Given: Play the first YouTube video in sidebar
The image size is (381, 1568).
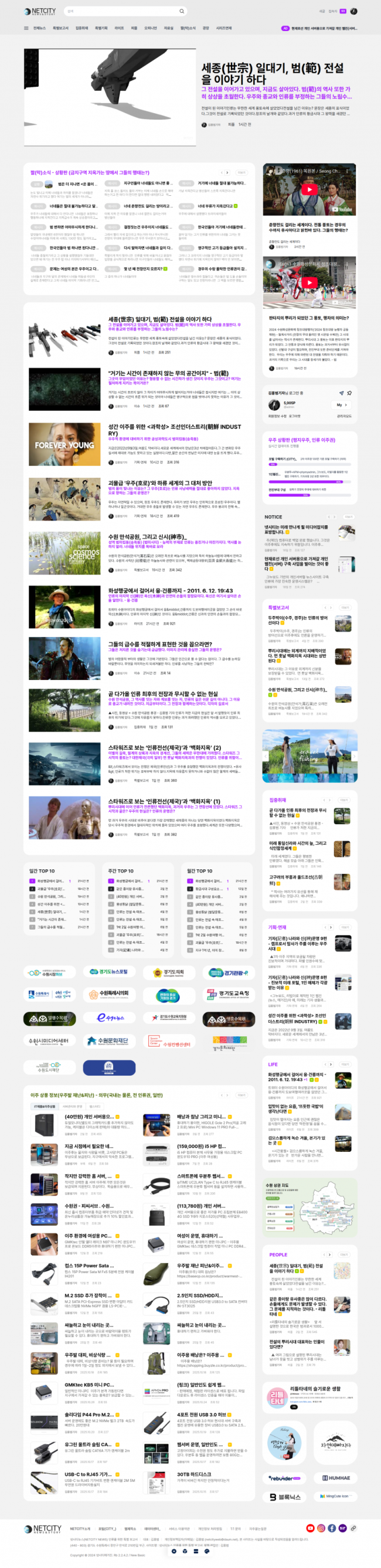Looking at the screenshot, I should (309, 189).
